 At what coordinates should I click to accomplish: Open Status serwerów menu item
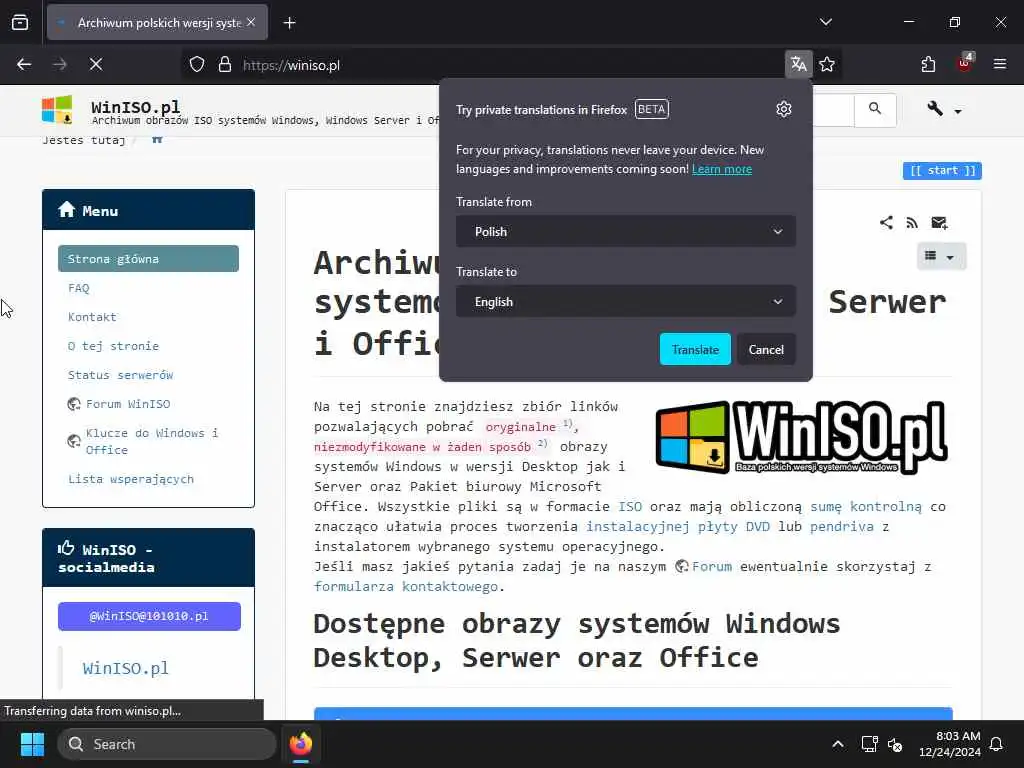click(120, 375)
